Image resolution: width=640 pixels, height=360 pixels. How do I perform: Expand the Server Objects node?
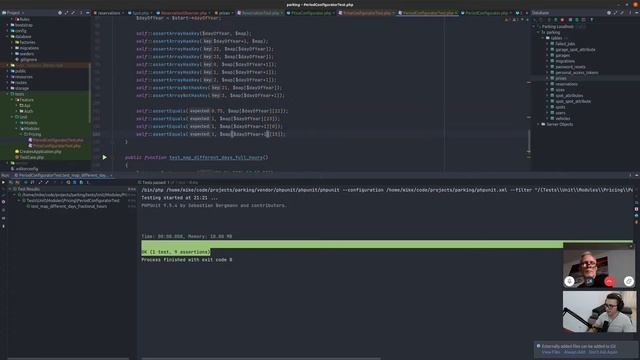pyautogui.click(x=539, y=124)
